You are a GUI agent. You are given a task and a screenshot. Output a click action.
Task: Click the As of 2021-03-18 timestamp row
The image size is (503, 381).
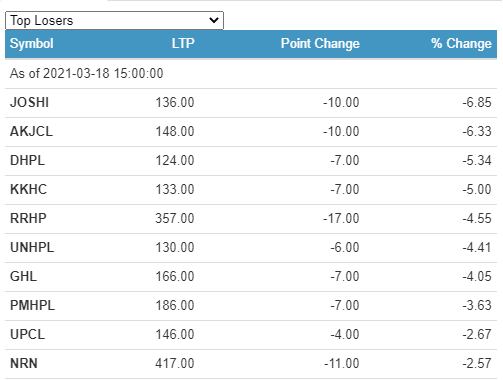coord(251,74)
